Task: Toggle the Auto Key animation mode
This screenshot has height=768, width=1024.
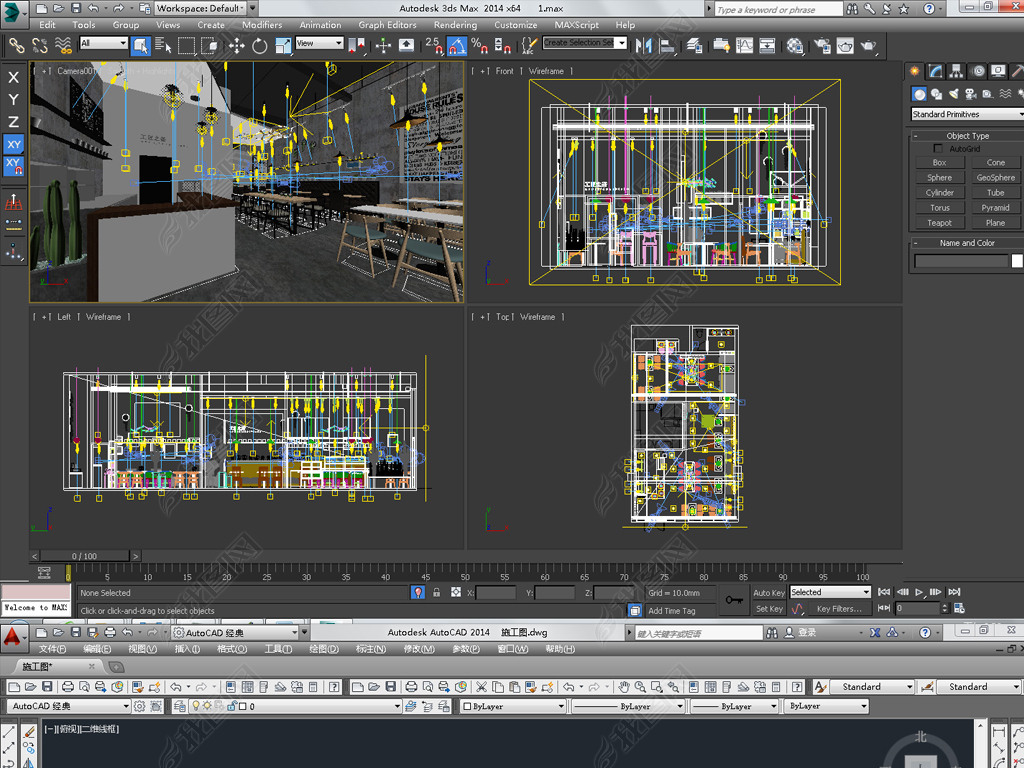Action: click(x=768, y=593)
